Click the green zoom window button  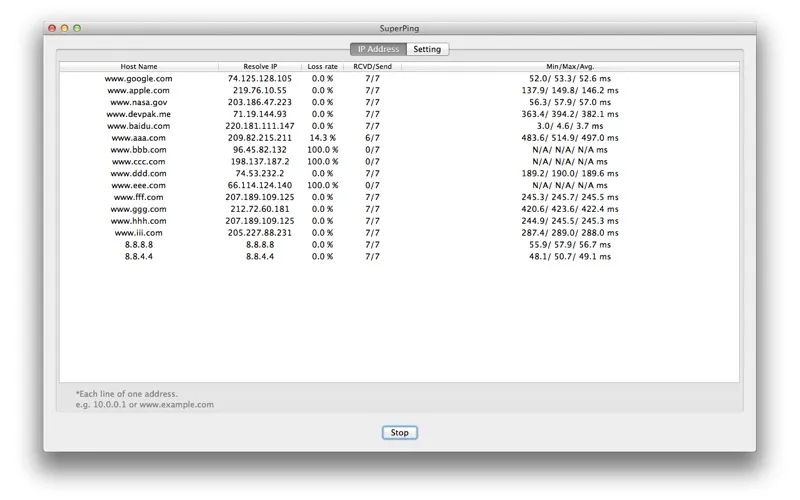(77, 29)
